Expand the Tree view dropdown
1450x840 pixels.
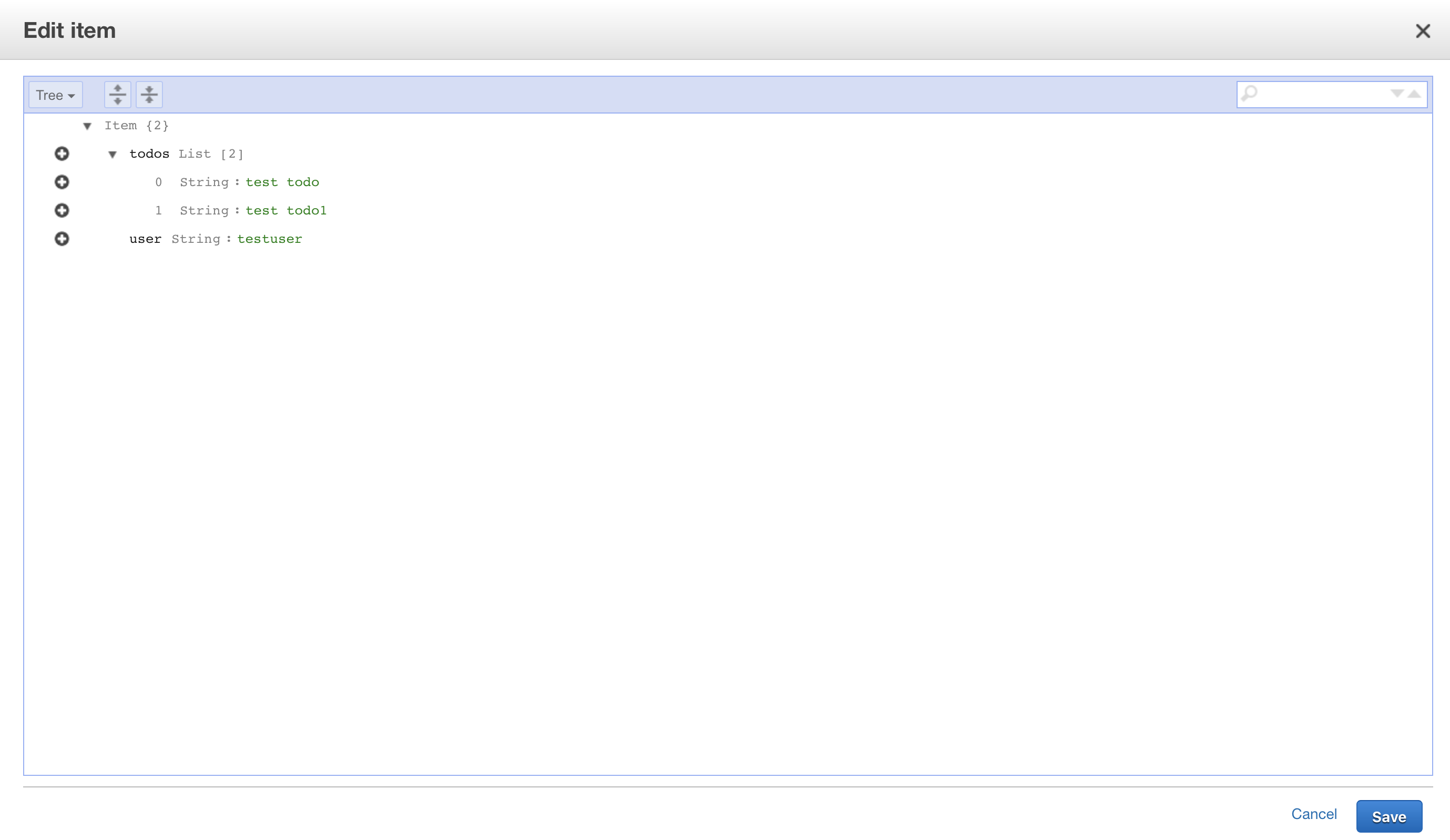tap(55, 95)
